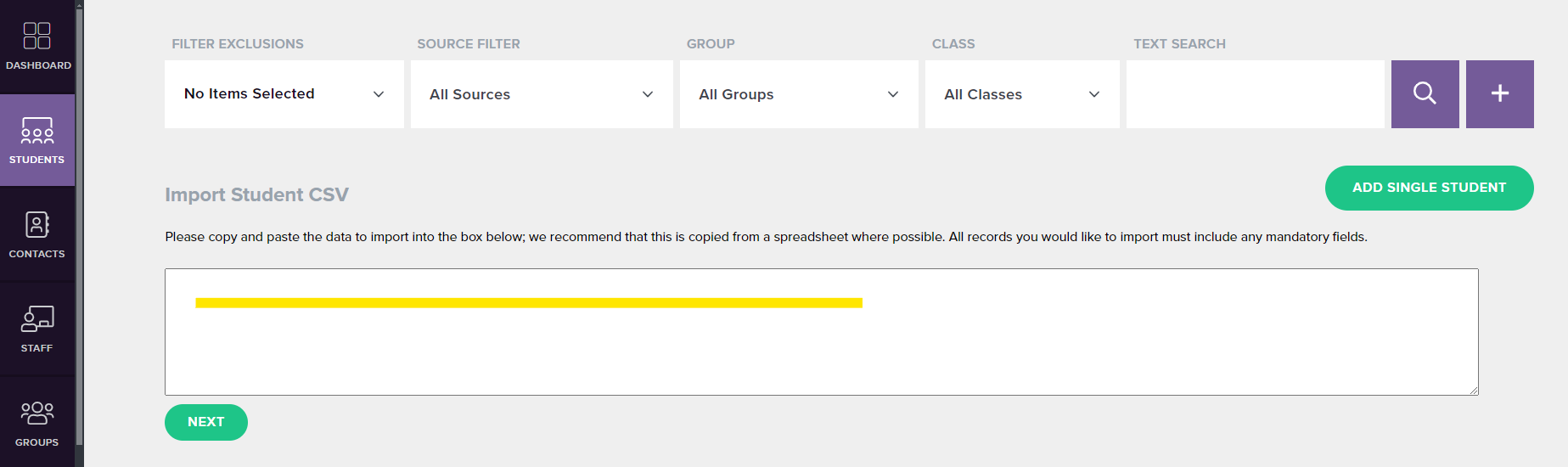Select the Students sidebar icon
Screen dimensions: 1568x467
[x=37, y=140]
